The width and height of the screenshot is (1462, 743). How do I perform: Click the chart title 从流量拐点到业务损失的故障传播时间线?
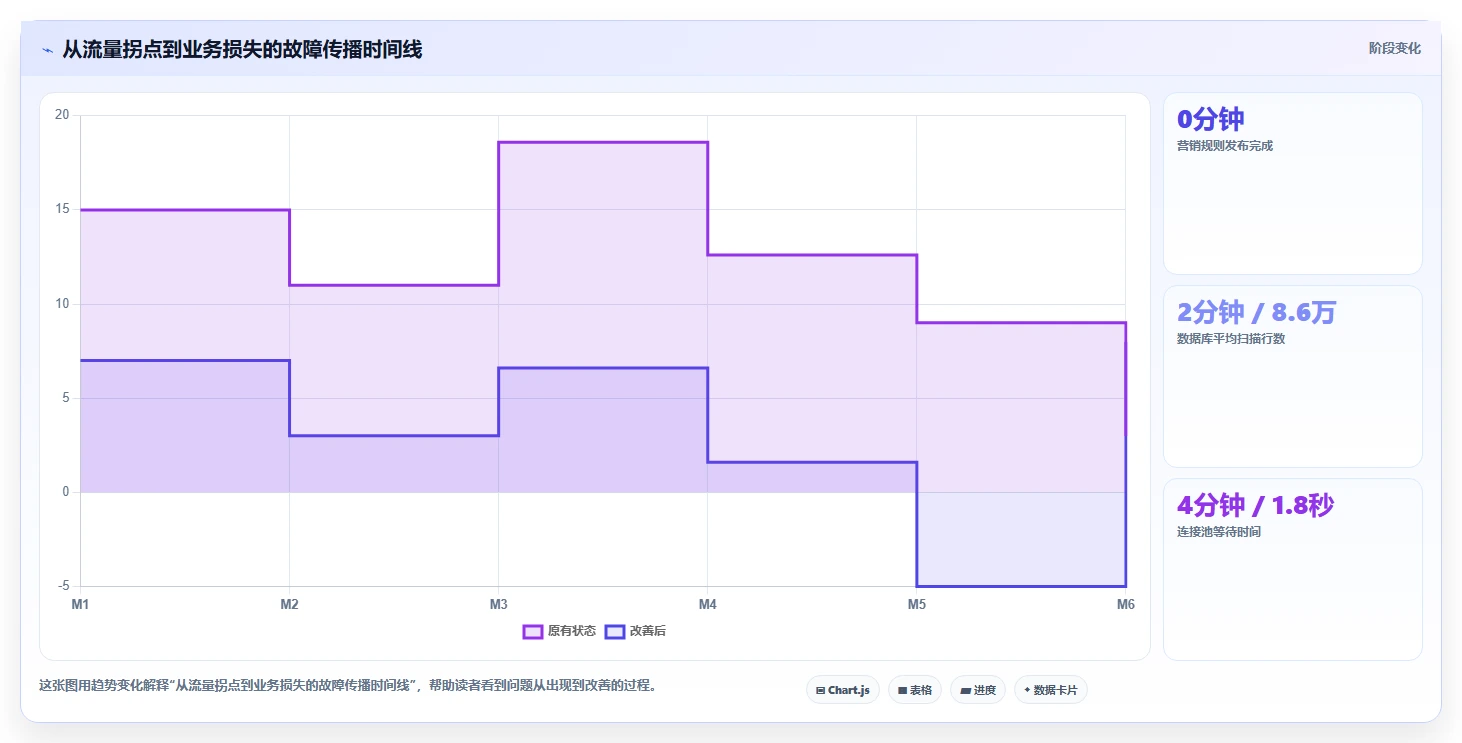tap(242, 49)
